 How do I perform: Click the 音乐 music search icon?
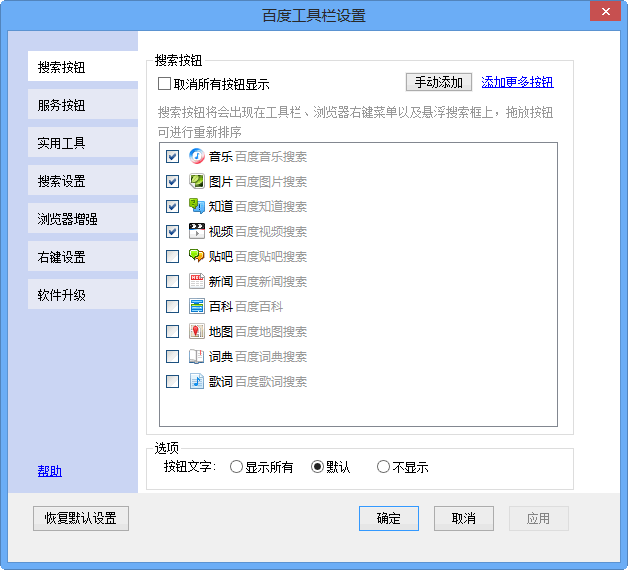197,156
